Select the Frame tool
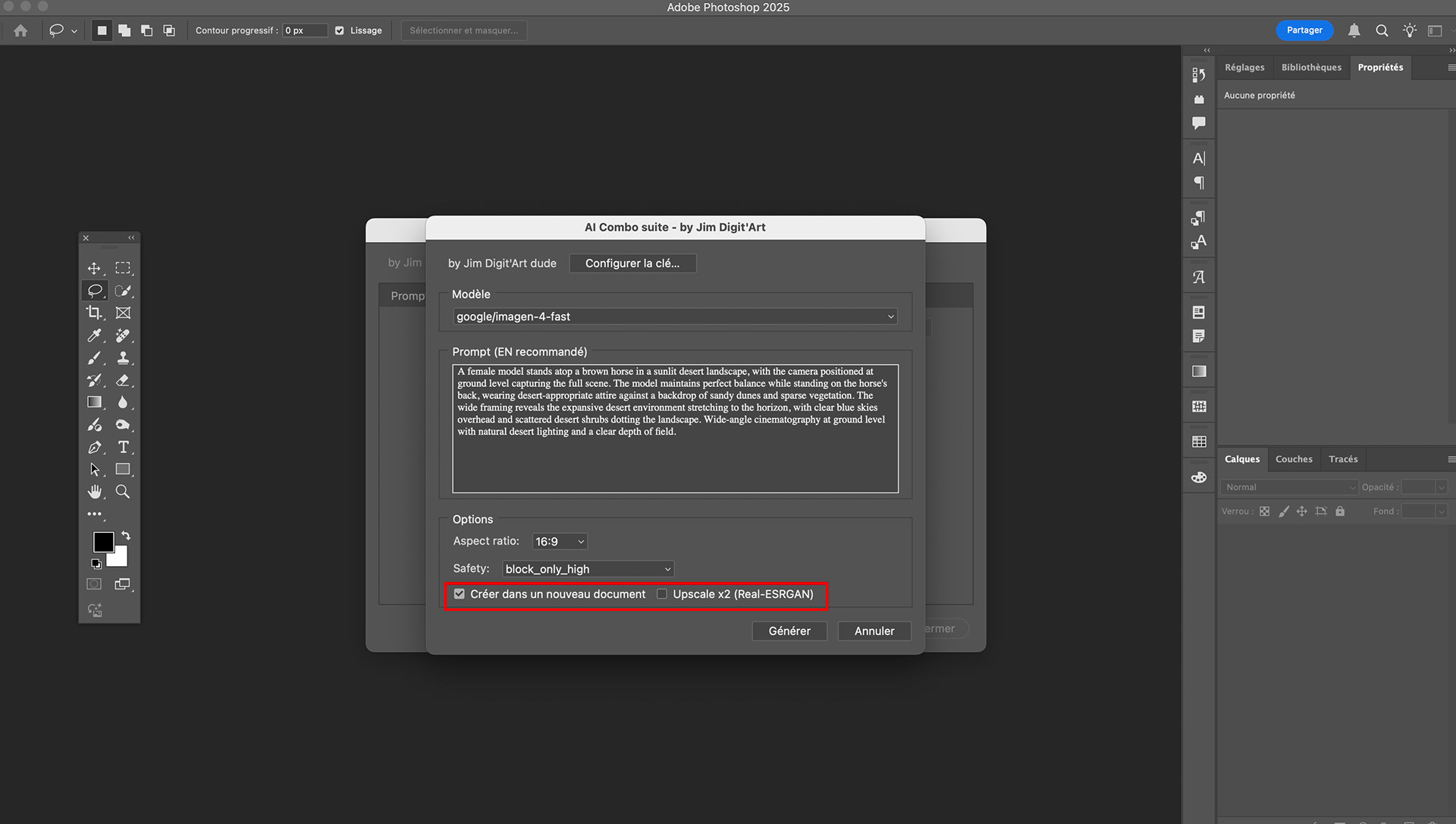1456x824 pixels. (123, 313)
